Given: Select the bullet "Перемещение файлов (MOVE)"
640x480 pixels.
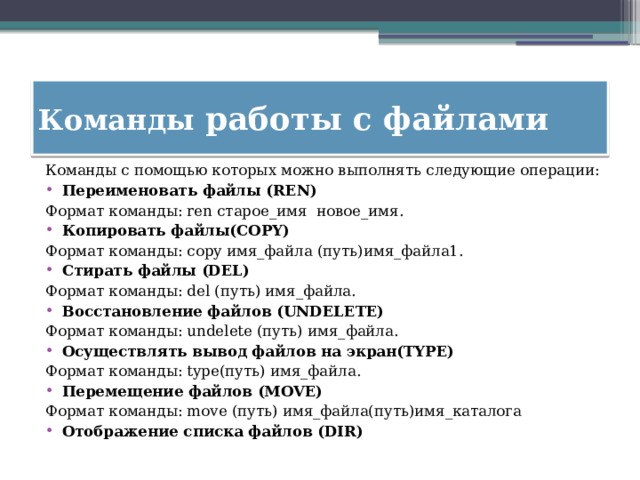Looking at the screenshot, I should [191, 391].
